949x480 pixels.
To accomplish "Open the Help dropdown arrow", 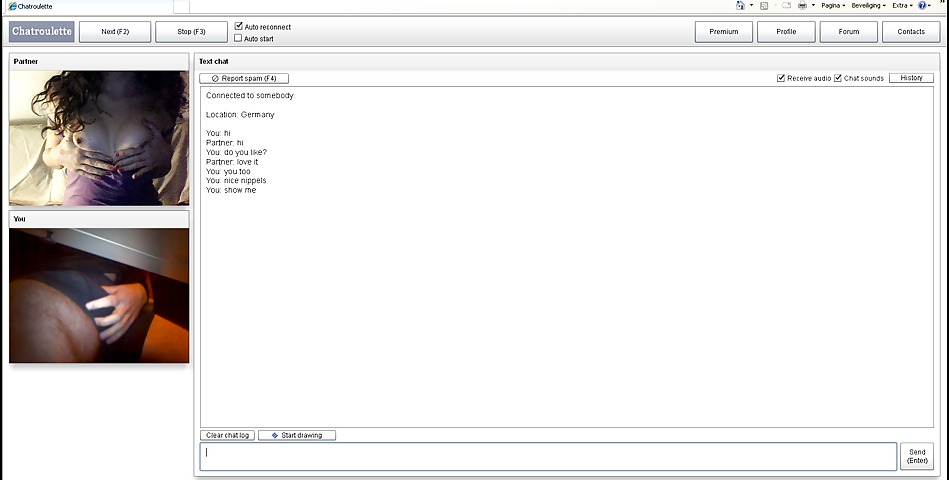I will tap(930, 5).
